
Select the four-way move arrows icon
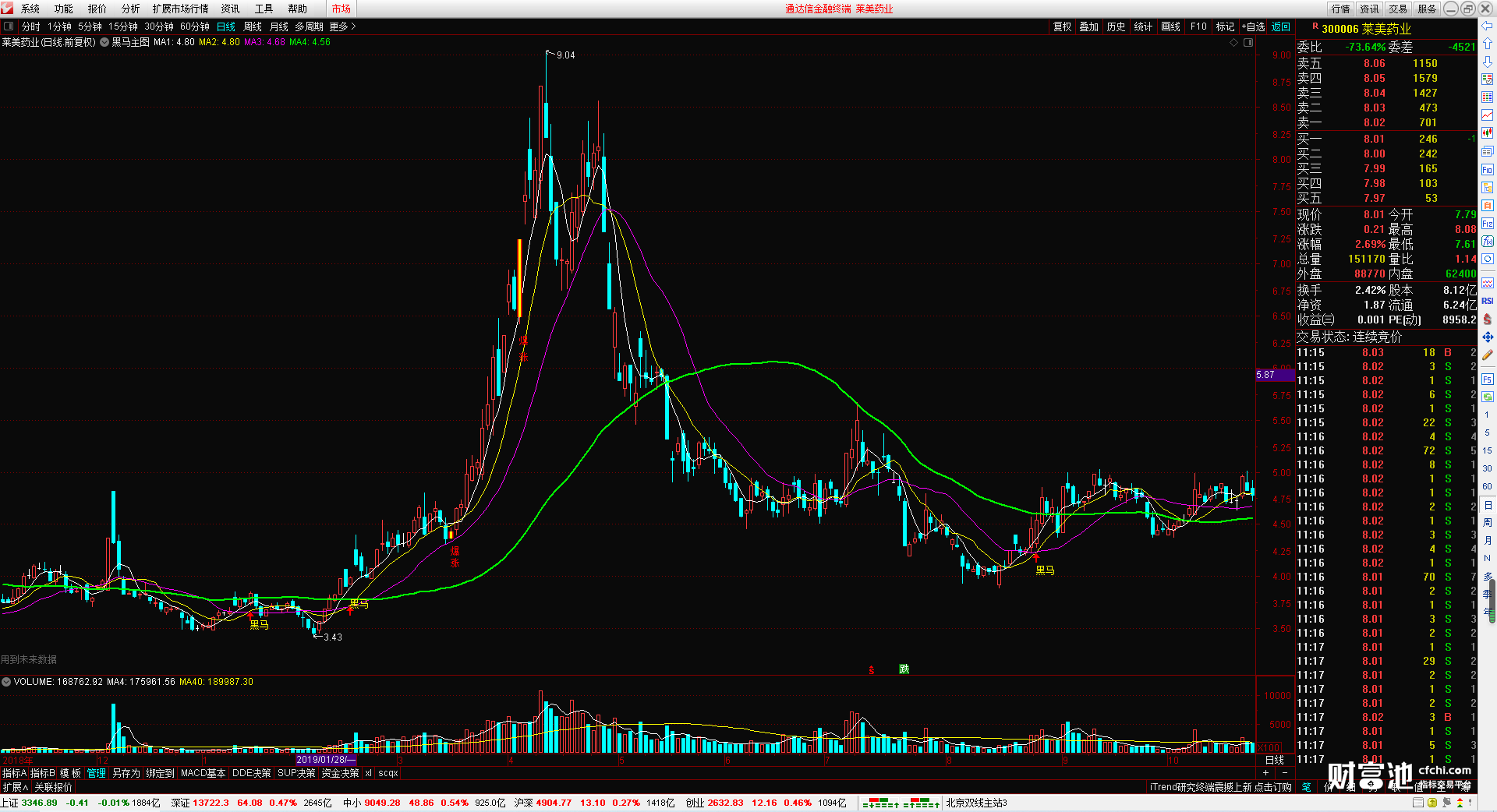1488,337
